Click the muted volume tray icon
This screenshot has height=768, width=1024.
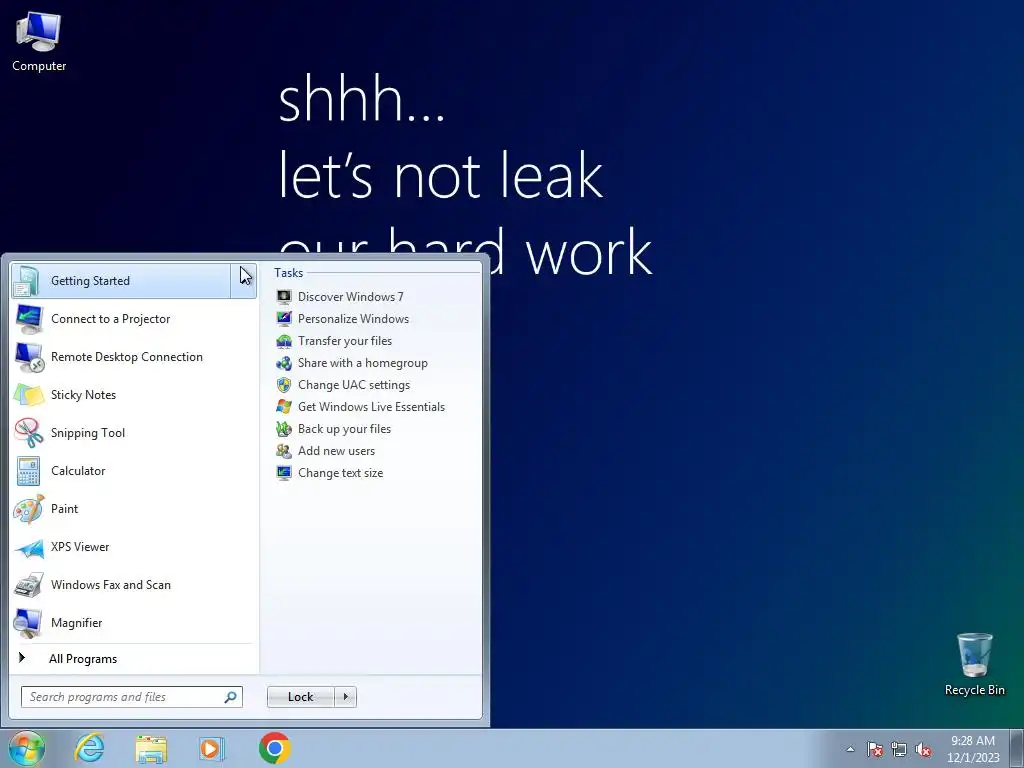(923, 749)
